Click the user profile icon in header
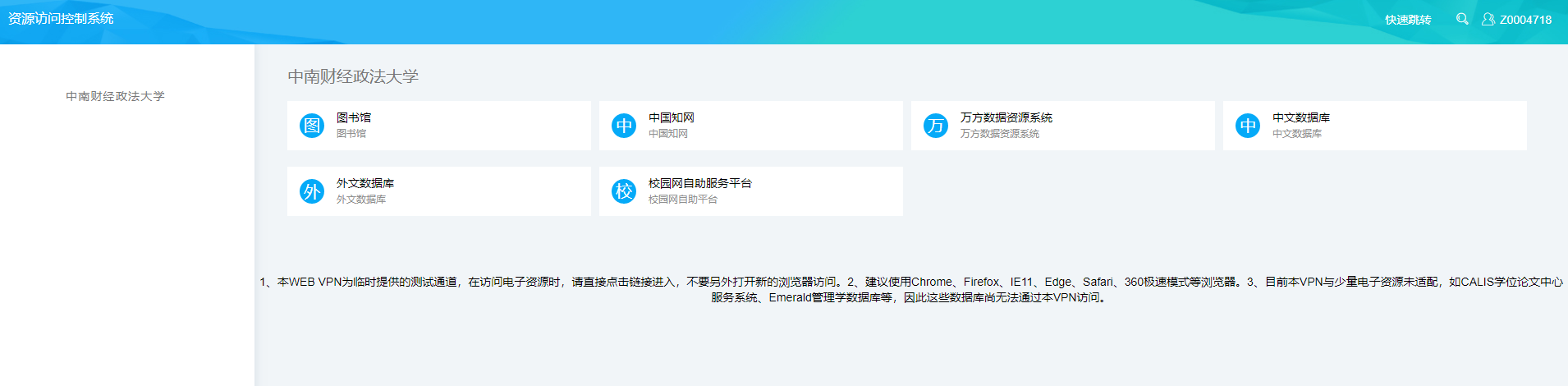Screen dimensions: 1568x386 coord(1488,19)
